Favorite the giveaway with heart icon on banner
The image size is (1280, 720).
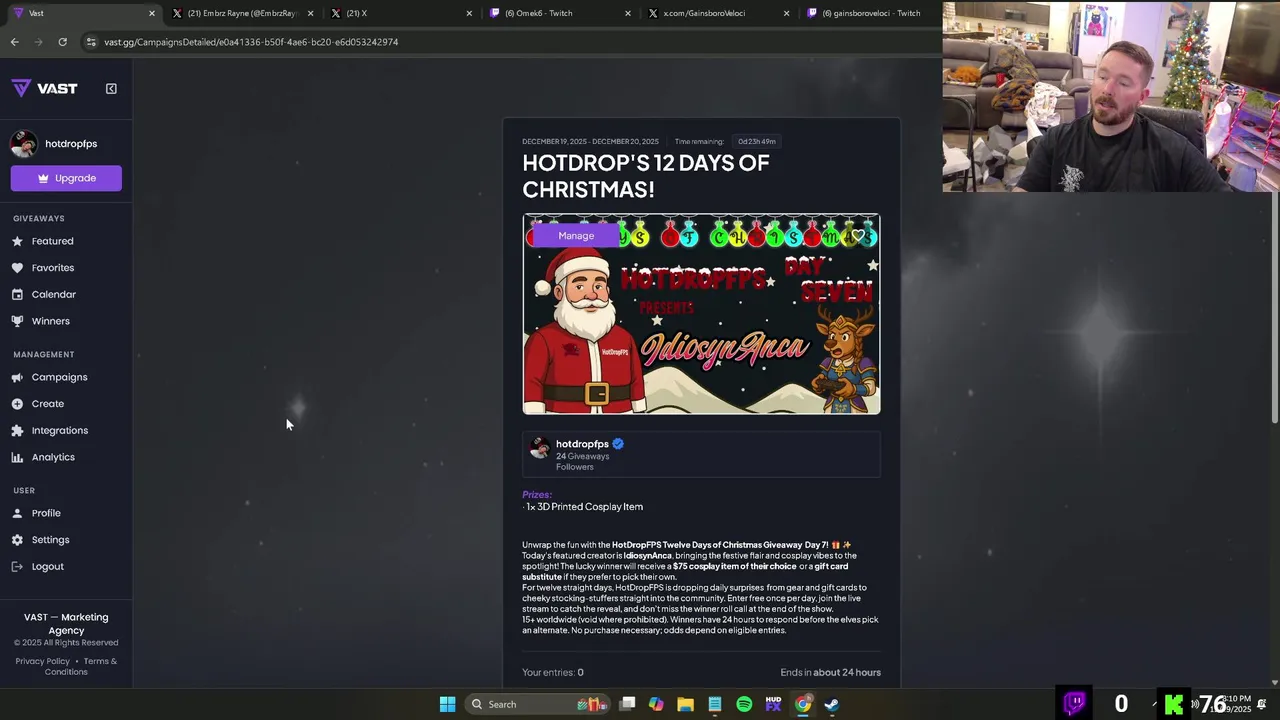coord(858,236)
